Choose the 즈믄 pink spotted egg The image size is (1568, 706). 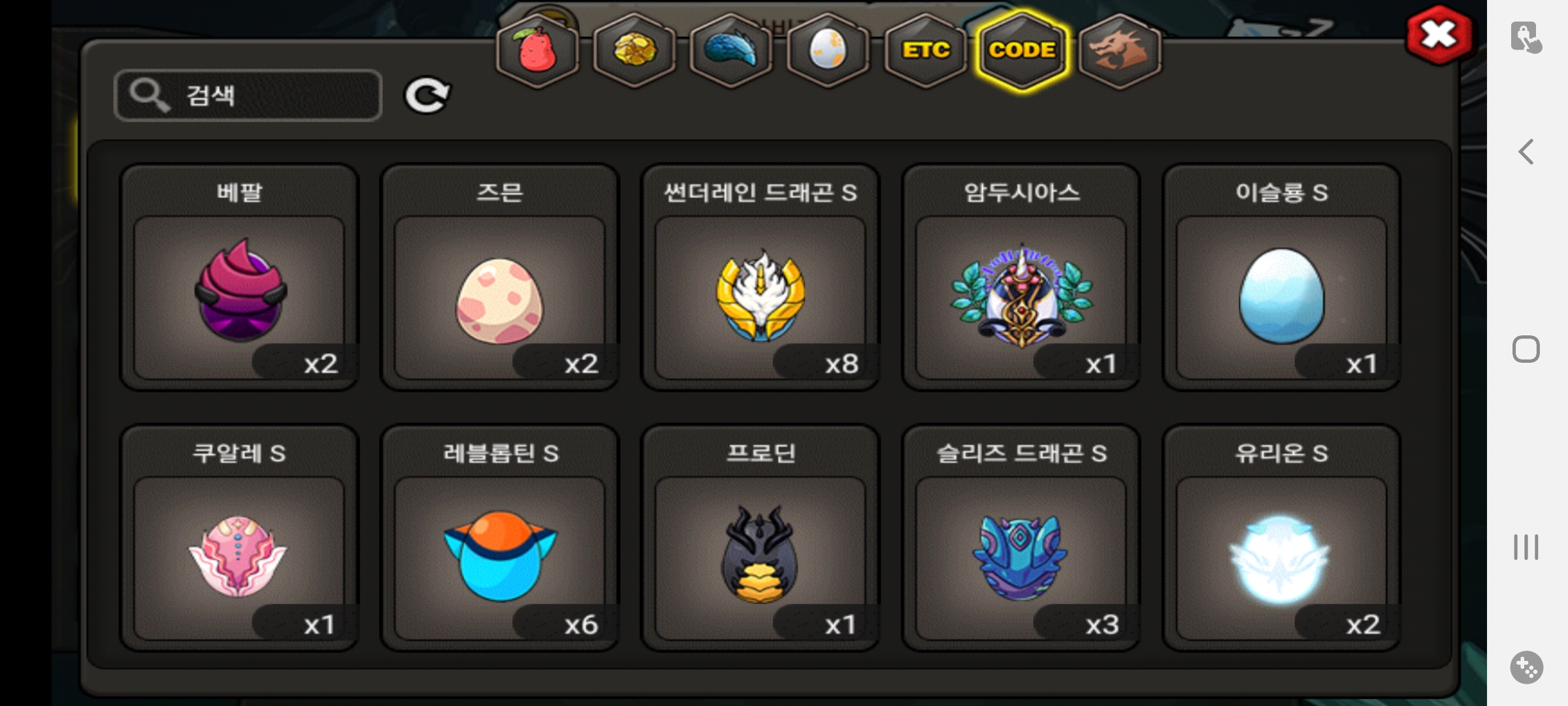point(500,277)
